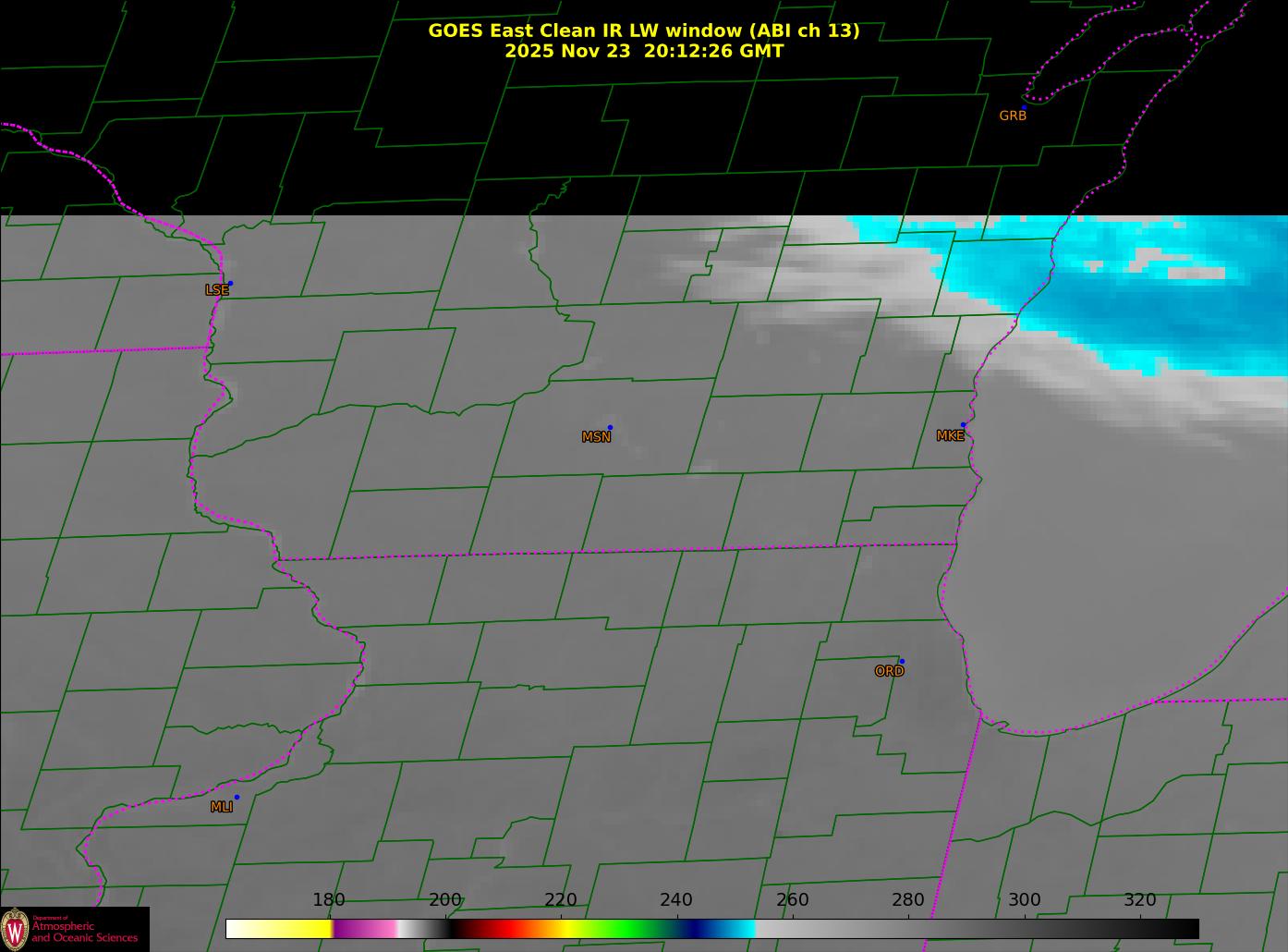Click the University of Wisconsin crest logo
The image size is (1288, 952).
[x=15, y=928]
